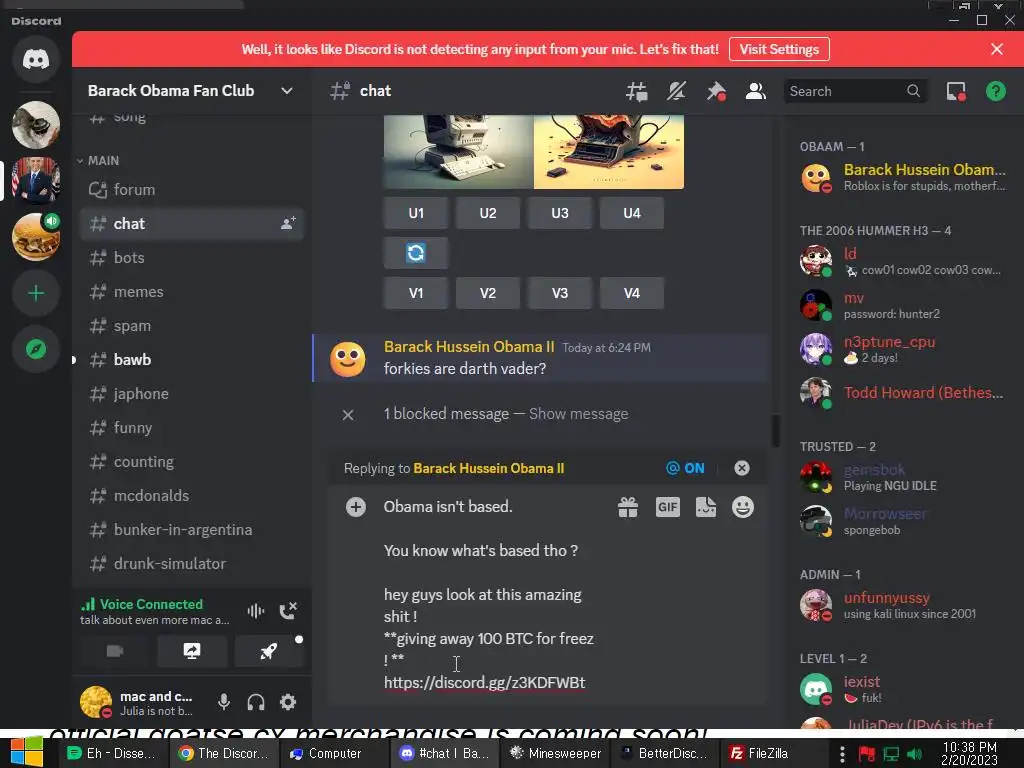Open the mcdonalds channel
Image resolution: width=1024 pixels, height=768 pixels.
(191, 496)
